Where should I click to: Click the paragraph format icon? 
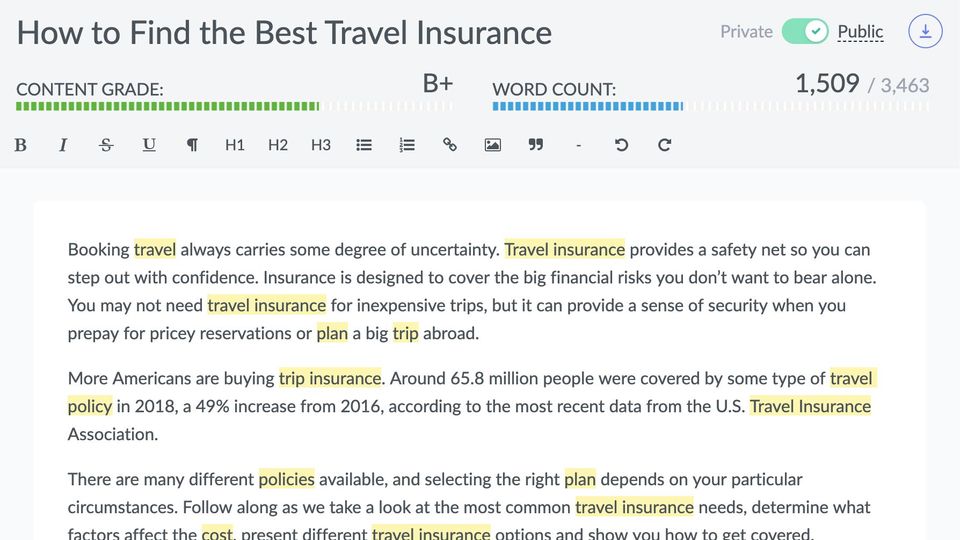192,145
